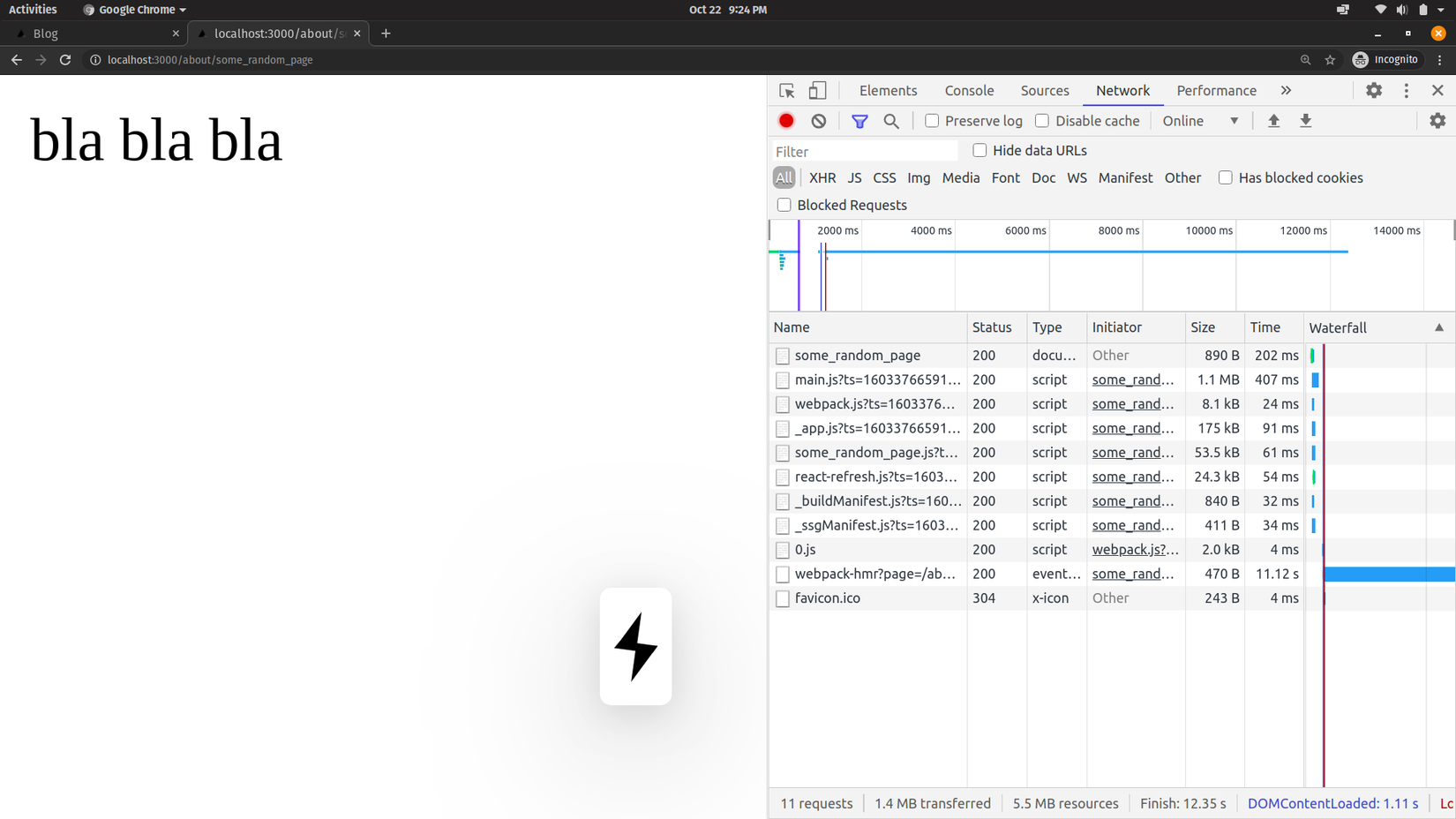
Task: Open network panel settings gear
Action: click(1437, 121)
